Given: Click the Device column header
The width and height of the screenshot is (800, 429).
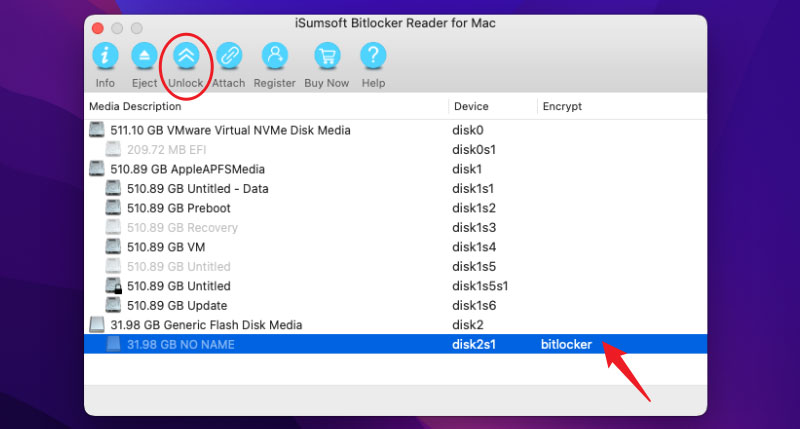Looking at the screenshot, I should point(471,106).
